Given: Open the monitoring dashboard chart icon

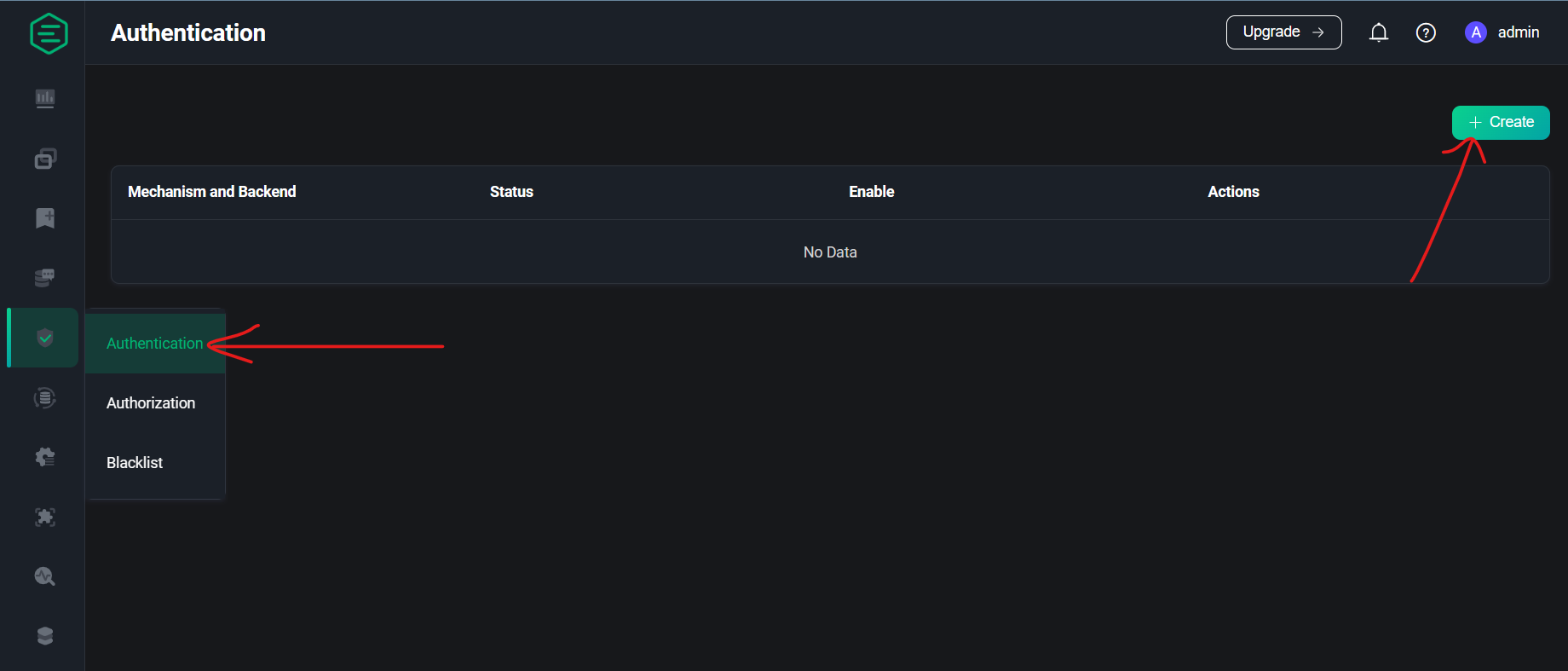Looking at the screenshot, I should click(x=45, y=99).
